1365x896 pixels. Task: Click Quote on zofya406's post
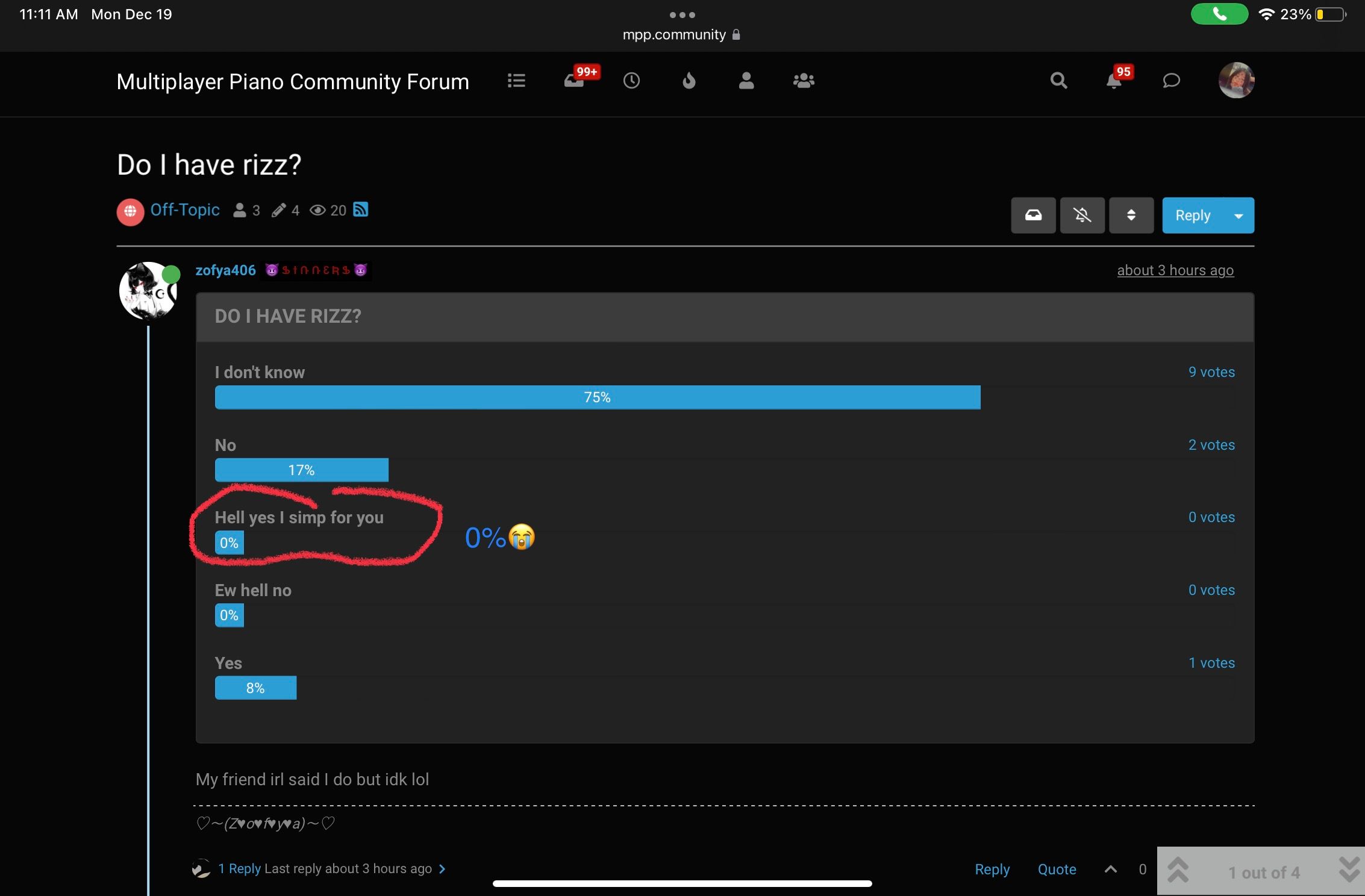click(x=1057, y=869)
